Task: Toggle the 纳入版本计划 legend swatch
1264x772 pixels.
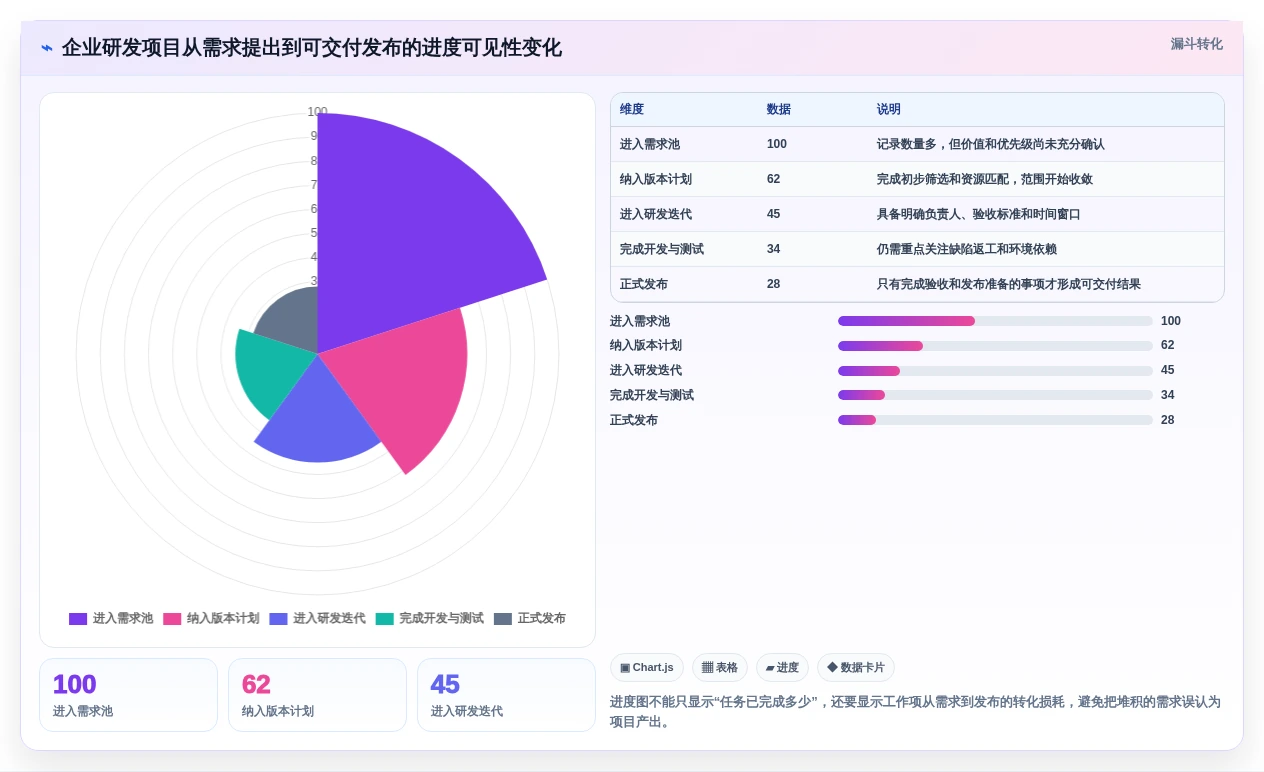Action: pos(172,619)
